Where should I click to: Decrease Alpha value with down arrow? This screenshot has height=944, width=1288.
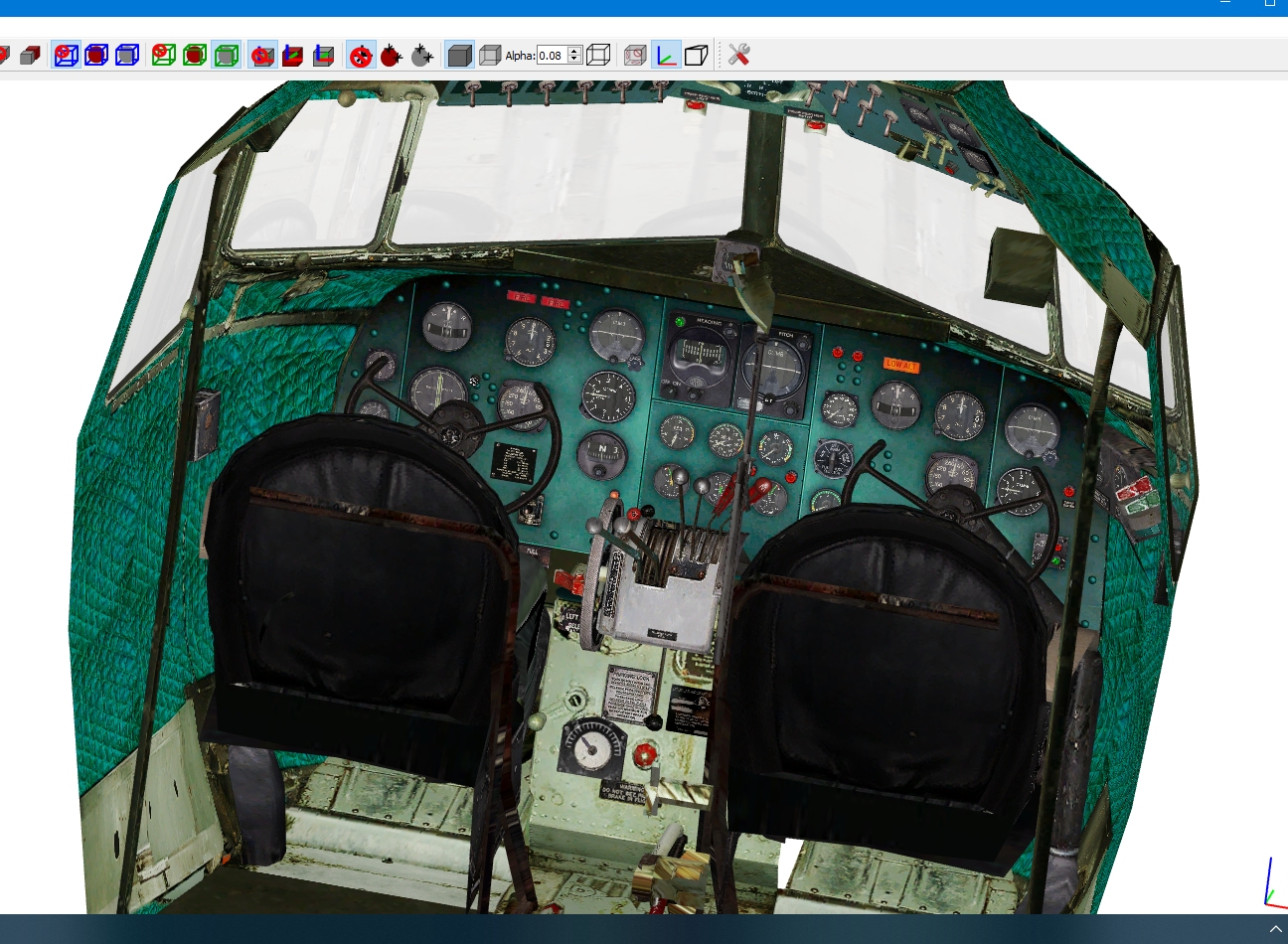(574, 60)
